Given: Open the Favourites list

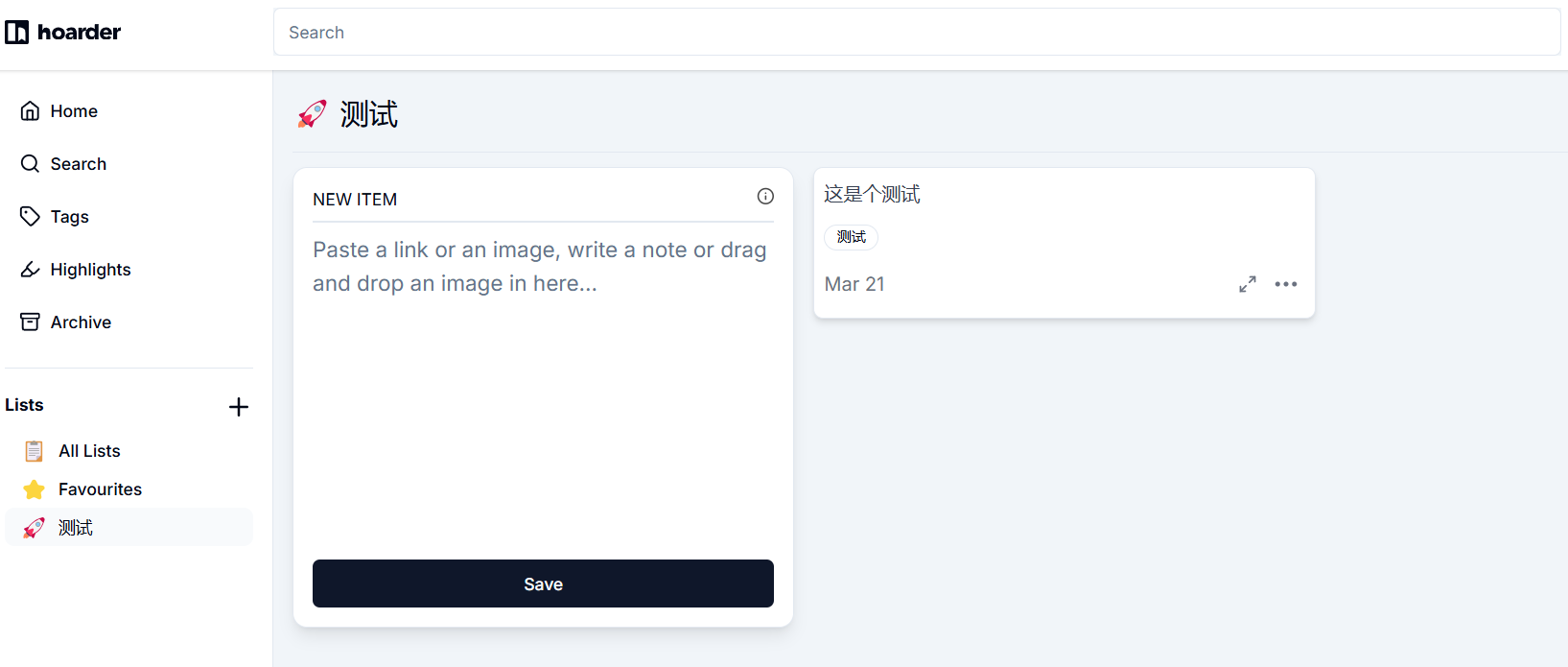Looking at the screenshot, I should click(100, 489).
